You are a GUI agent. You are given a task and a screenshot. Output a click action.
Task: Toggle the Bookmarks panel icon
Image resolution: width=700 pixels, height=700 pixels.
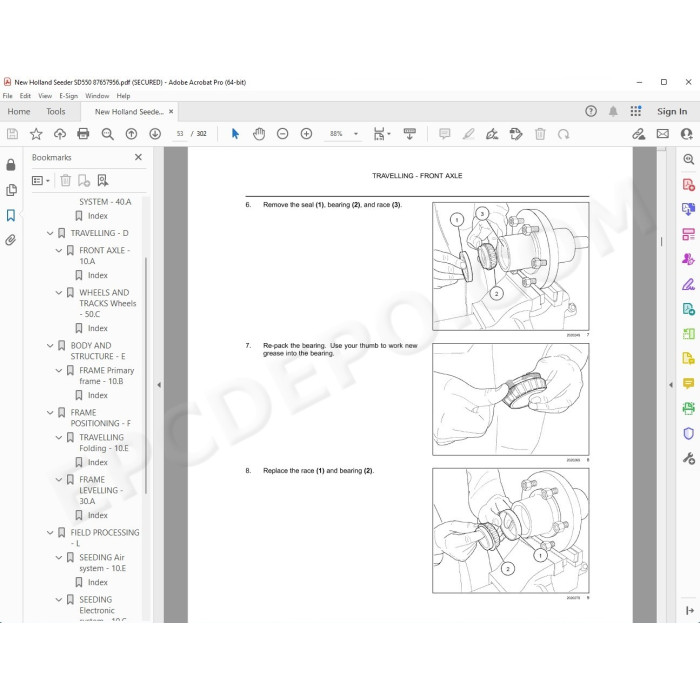click(11, 215)
